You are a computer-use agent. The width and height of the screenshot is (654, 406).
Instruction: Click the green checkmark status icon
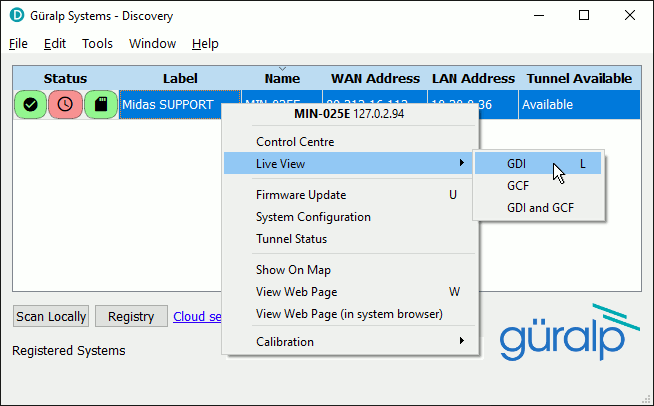click(x=30, y=104)
